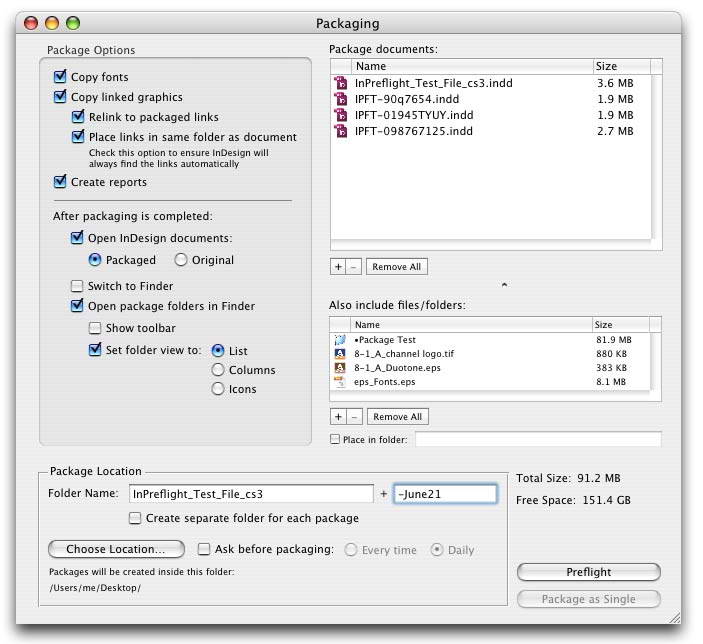703x644 pixels.
Task: Select the Original radio button
Action: pos(181,260)
